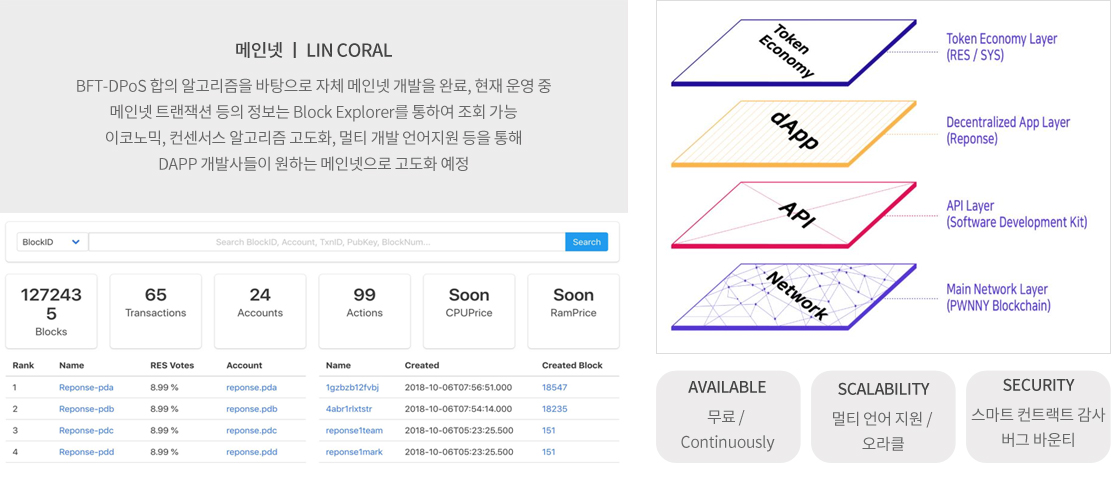
Task: Open the Blocks count card
Action: [51, 311]
